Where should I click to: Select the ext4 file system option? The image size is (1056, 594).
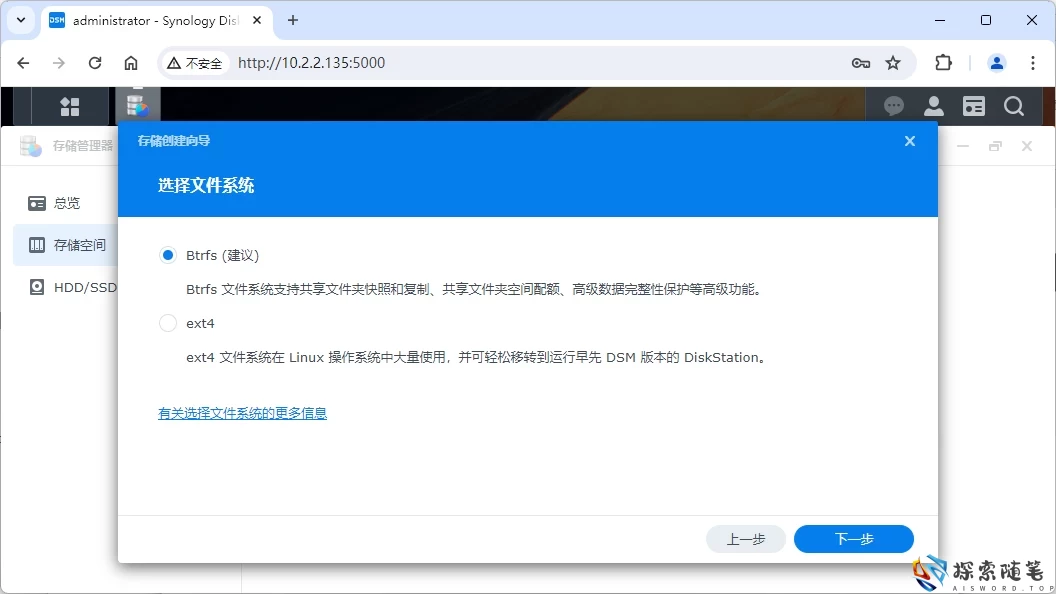(x=167, y=322)
